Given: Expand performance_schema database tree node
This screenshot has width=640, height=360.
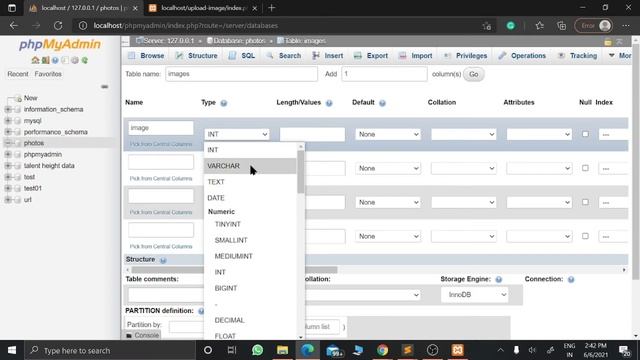Looking at the screenshot, I should [8, 132].
